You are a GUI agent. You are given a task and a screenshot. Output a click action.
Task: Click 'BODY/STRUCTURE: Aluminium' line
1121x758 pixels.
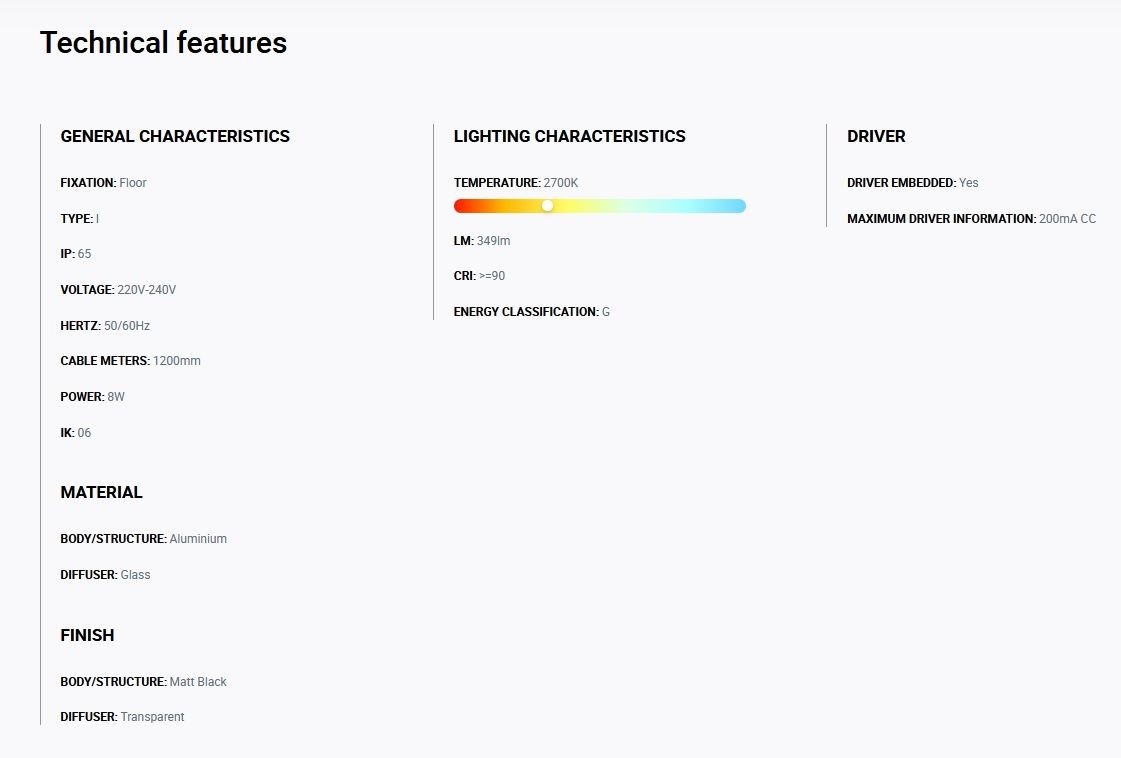tap(144, 538)
